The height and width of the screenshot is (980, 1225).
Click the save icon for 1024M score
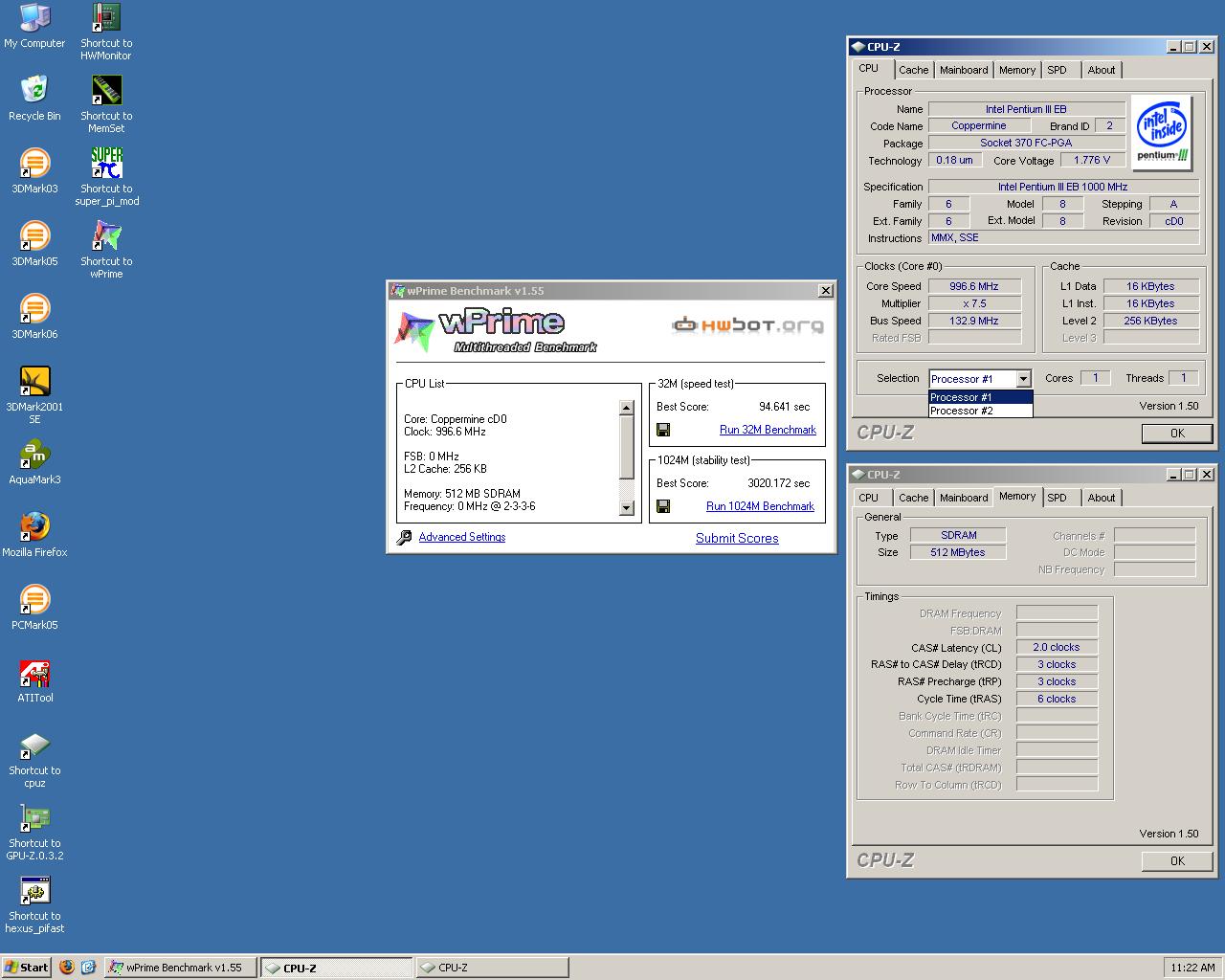pyautogui.click(x=663, y=506)
